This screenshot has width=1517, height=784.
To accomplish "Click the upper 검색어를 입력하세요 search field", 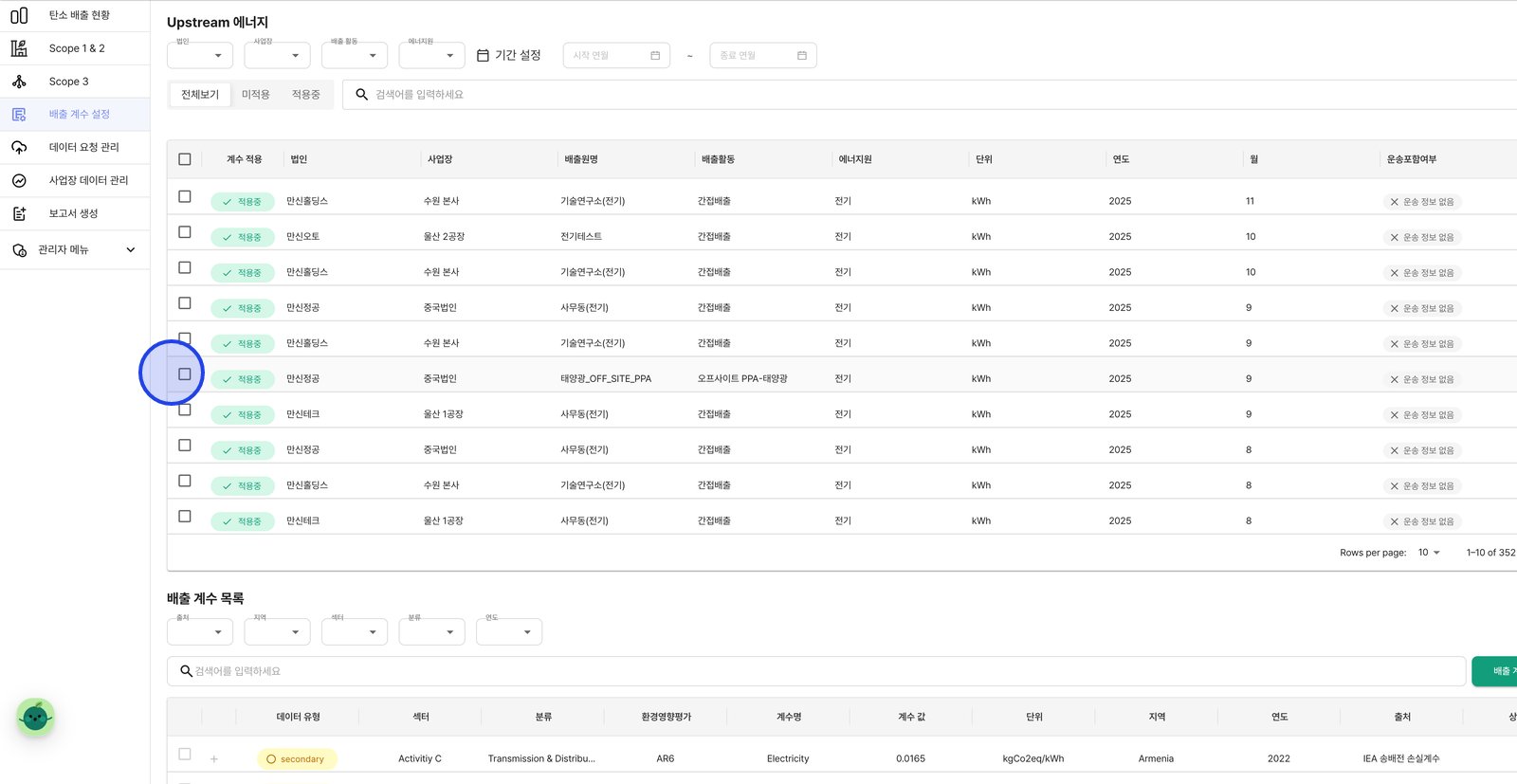I will (929, 95).
